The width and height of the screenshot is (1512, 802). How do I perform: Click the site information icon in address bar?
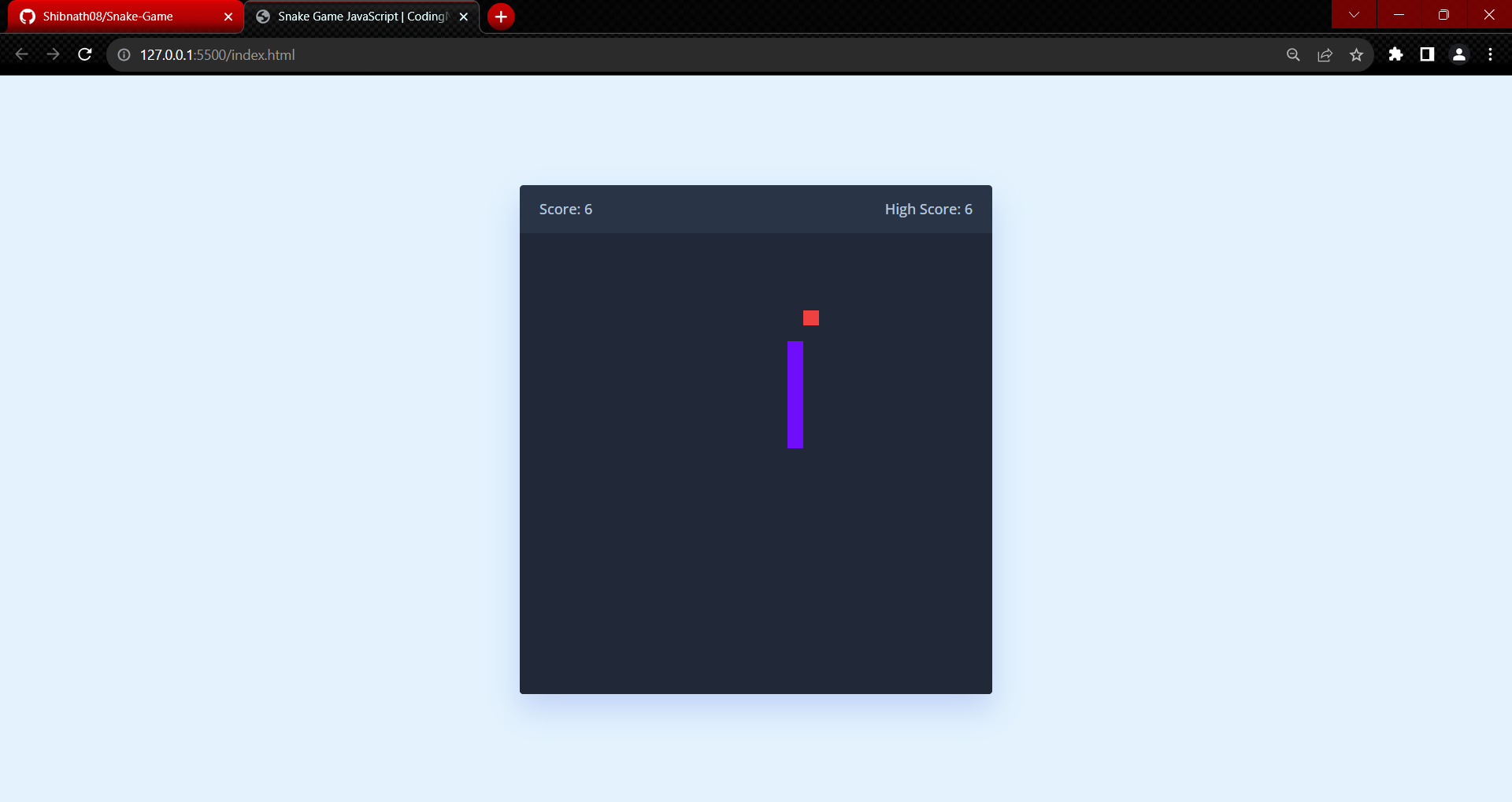click(123, 54)
